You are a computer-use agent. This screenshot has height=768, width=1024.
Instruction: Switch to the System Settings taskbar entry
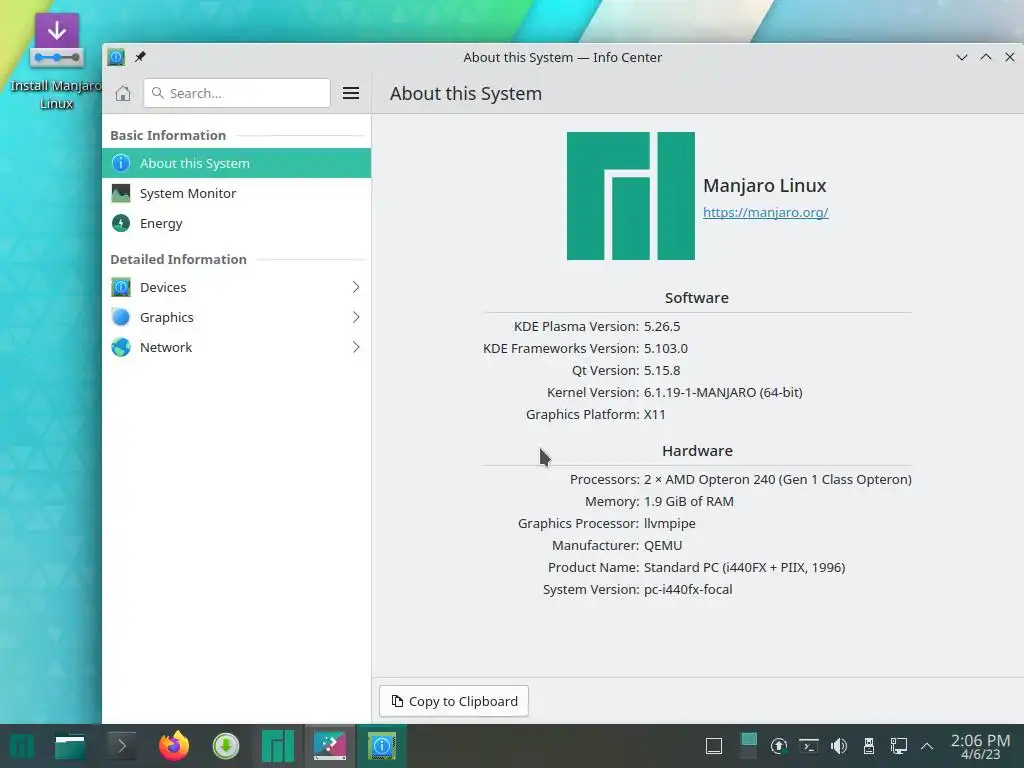(330, 746)
